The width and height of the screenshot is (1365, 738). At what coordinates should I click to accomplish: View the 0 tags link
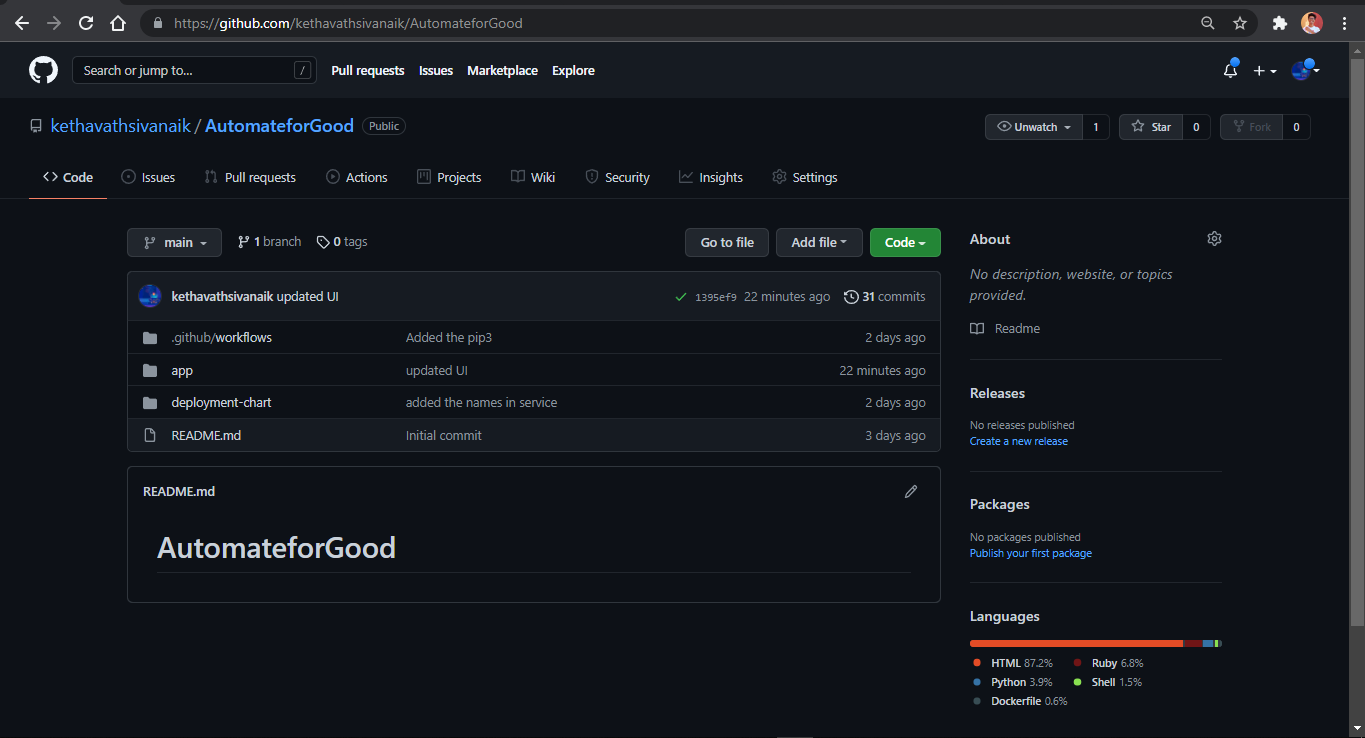(x=342, y=242)
